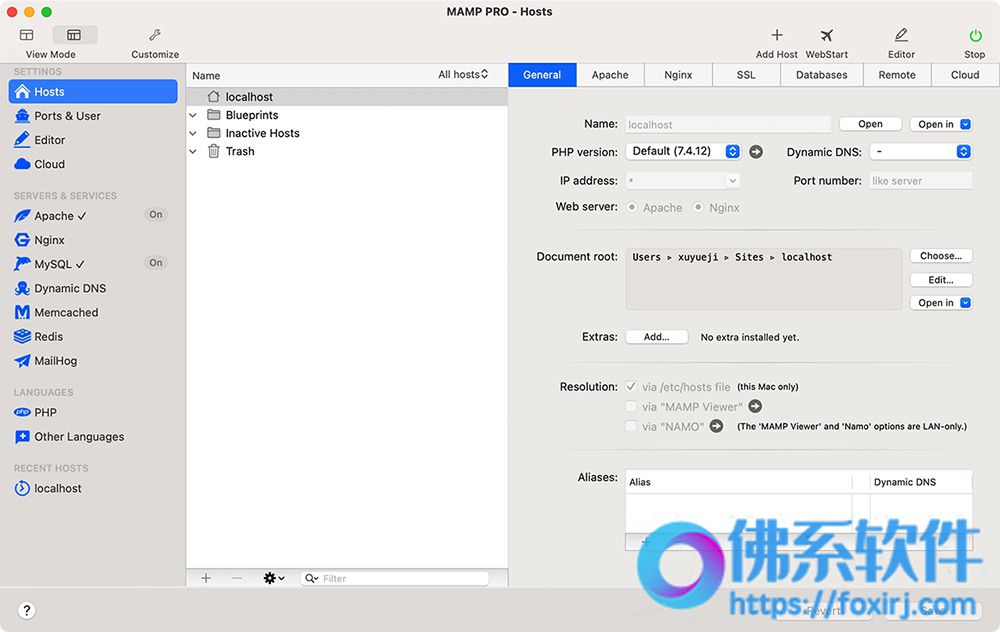Click the Add Host plus icon
The image size is (1000, 632).
[x=777, y=35]
